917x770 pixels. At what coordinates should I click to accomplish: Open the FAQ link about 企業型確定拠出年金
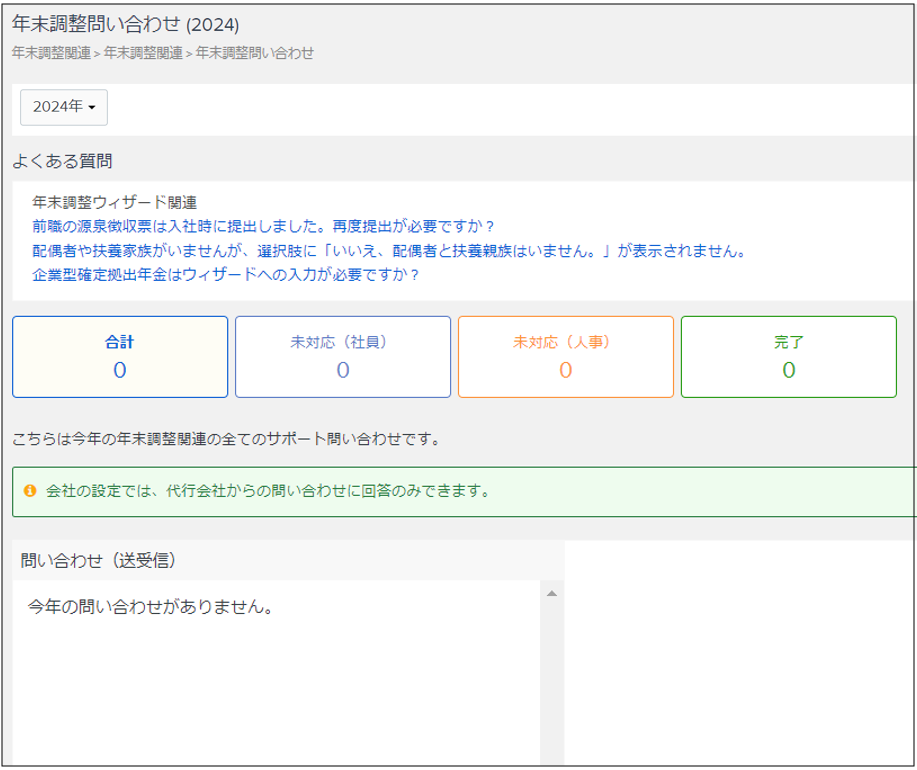coord(225,274)
